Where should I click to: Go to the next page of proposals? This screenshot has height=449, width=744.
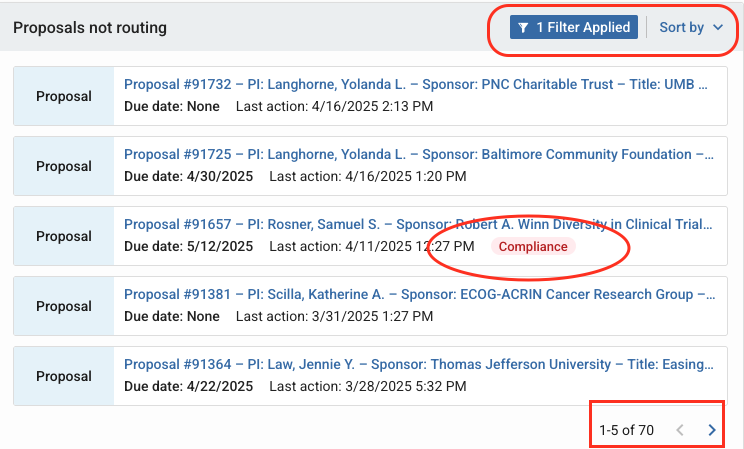pos(712,430)
